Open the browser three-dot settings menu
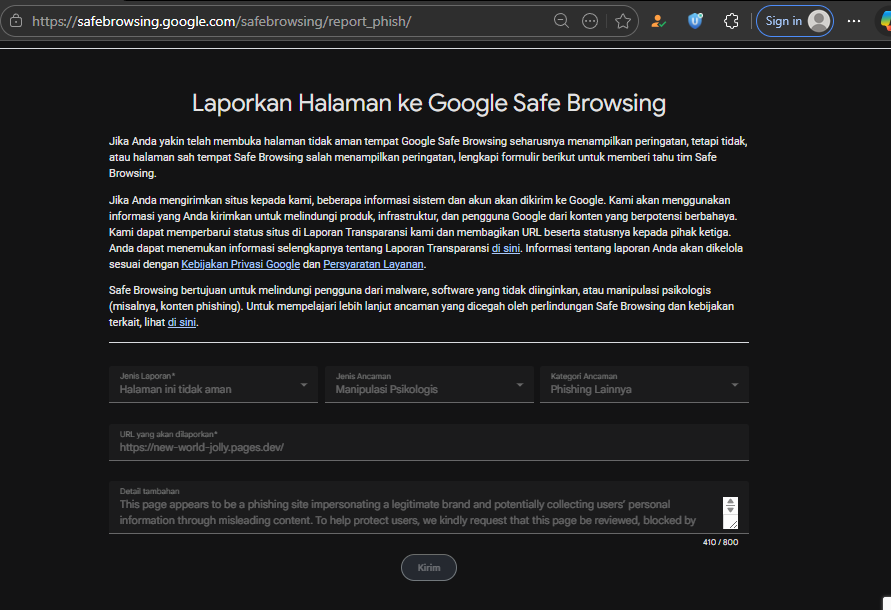This screenshot has width=891, height=610. click(x=853, y=21)
